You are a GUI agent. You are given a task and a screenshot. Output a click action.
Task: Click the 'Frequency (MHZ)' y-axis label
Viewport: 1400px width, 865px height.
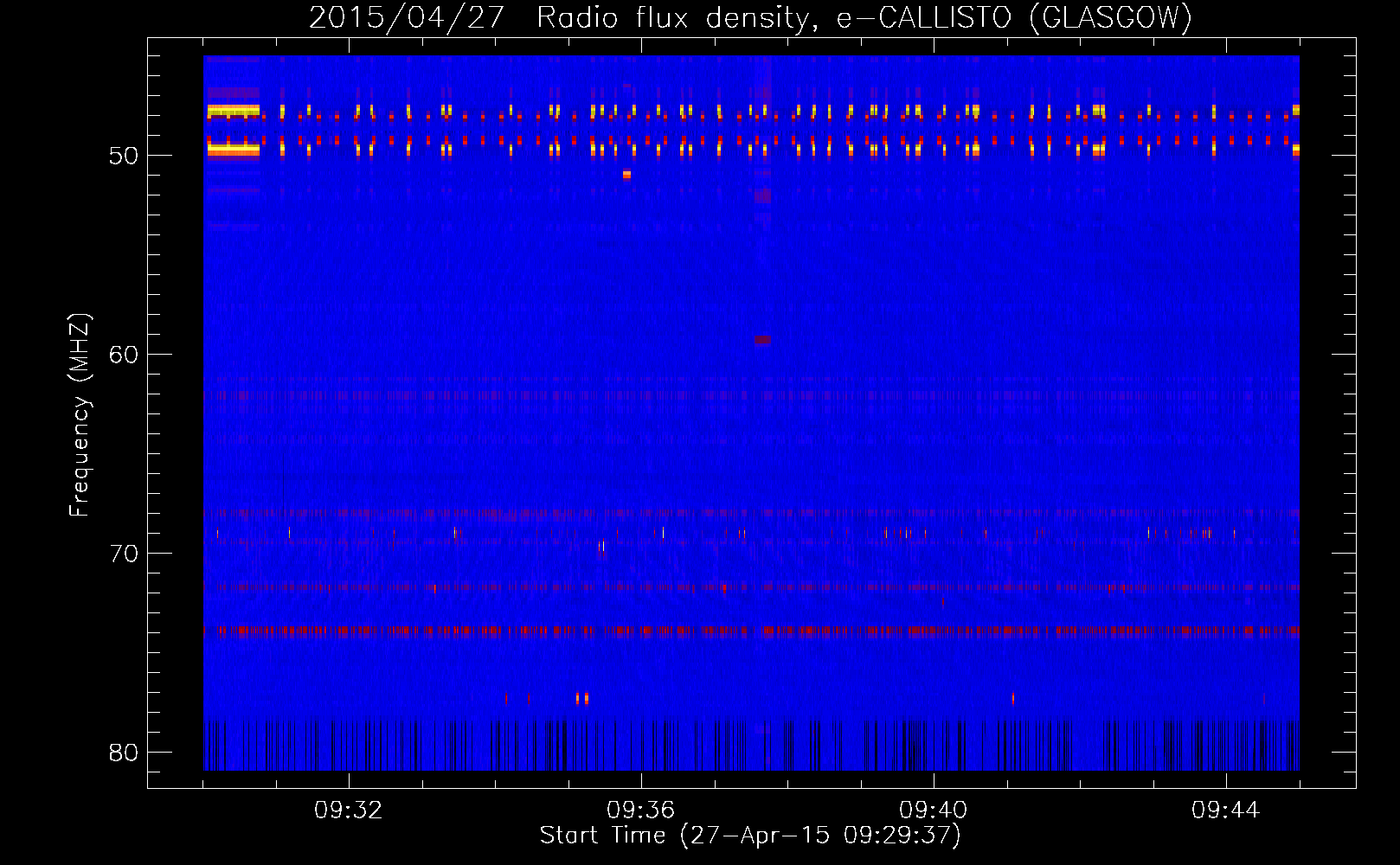coord(79,415)
